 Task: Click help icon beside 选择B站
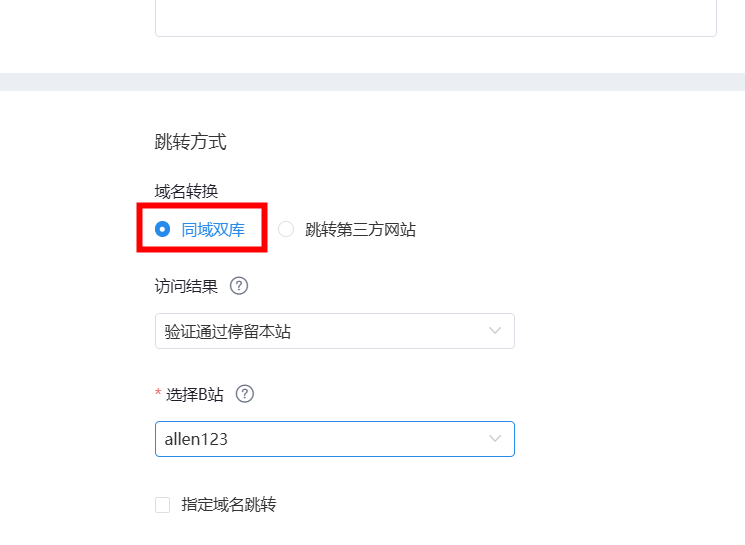(x=245, y=394)
